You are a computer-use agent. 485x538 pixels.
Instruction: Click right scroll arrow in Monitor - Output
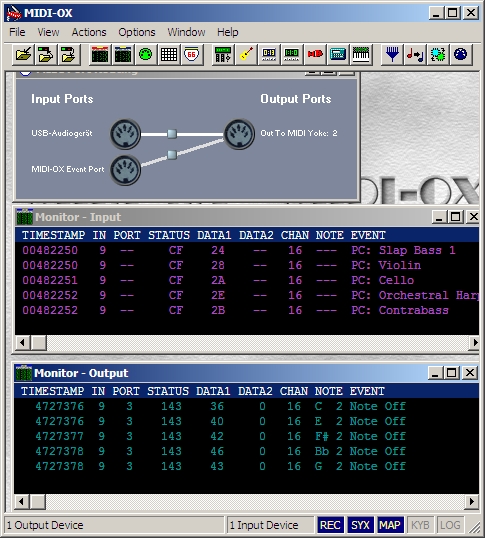tap(472, 502)
